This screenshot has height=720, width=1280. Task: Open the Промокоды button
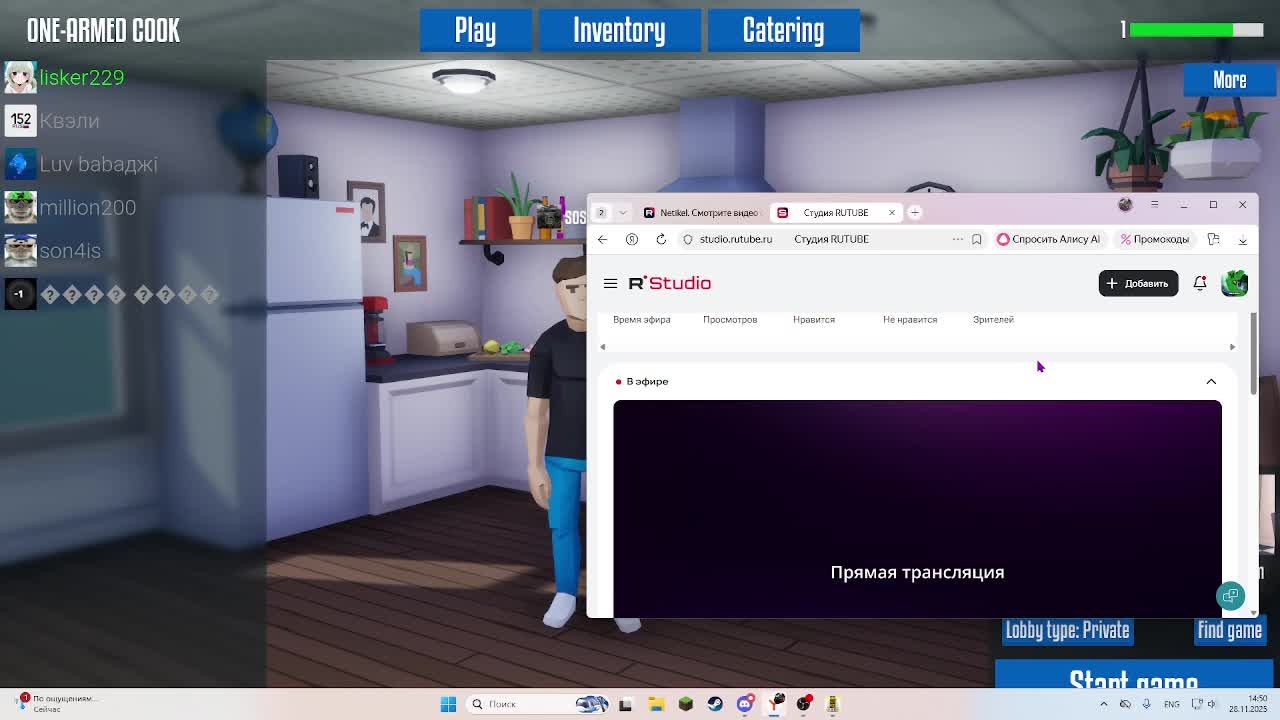tap(1155, 239)
